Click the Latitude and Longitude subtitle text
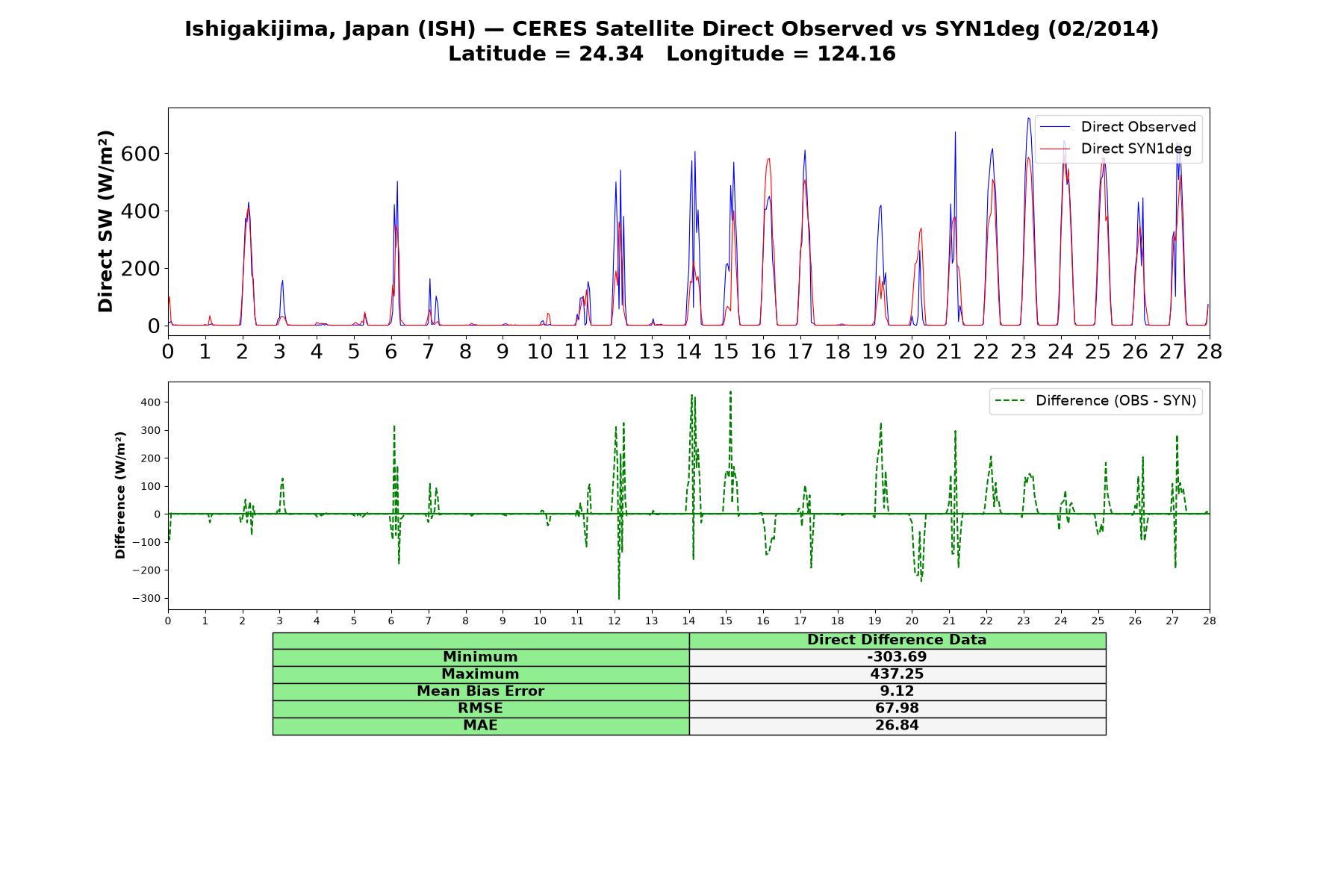Viewport: 1344px width, 896px height. tap(672, 54)
